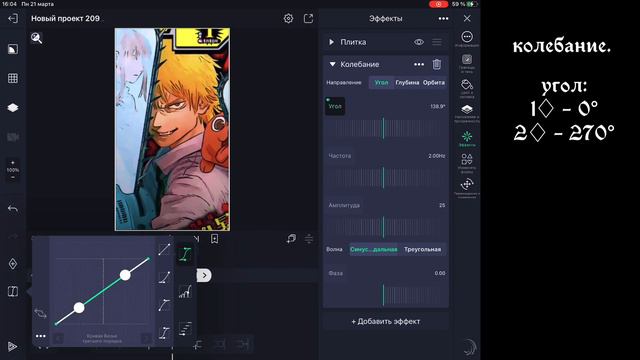This screenshot has height=360, width=640.
Task: Open the edit shape icon in right sidebar
Action: point(467,160)
